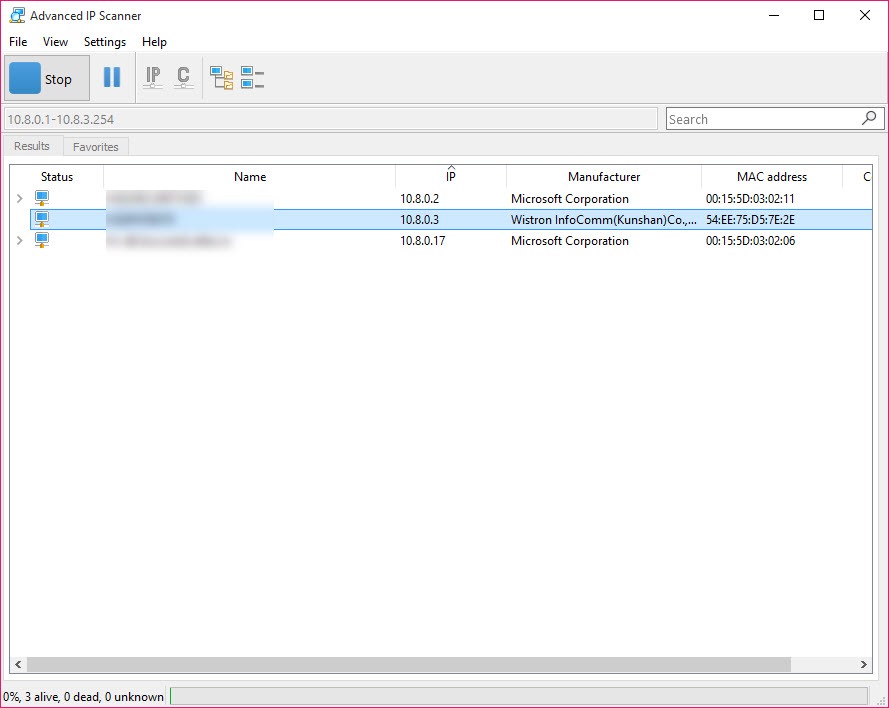This screenshot has height=708, width=889.
Task: Select IP address 10.8.0.17
Action: coord(422,240)
